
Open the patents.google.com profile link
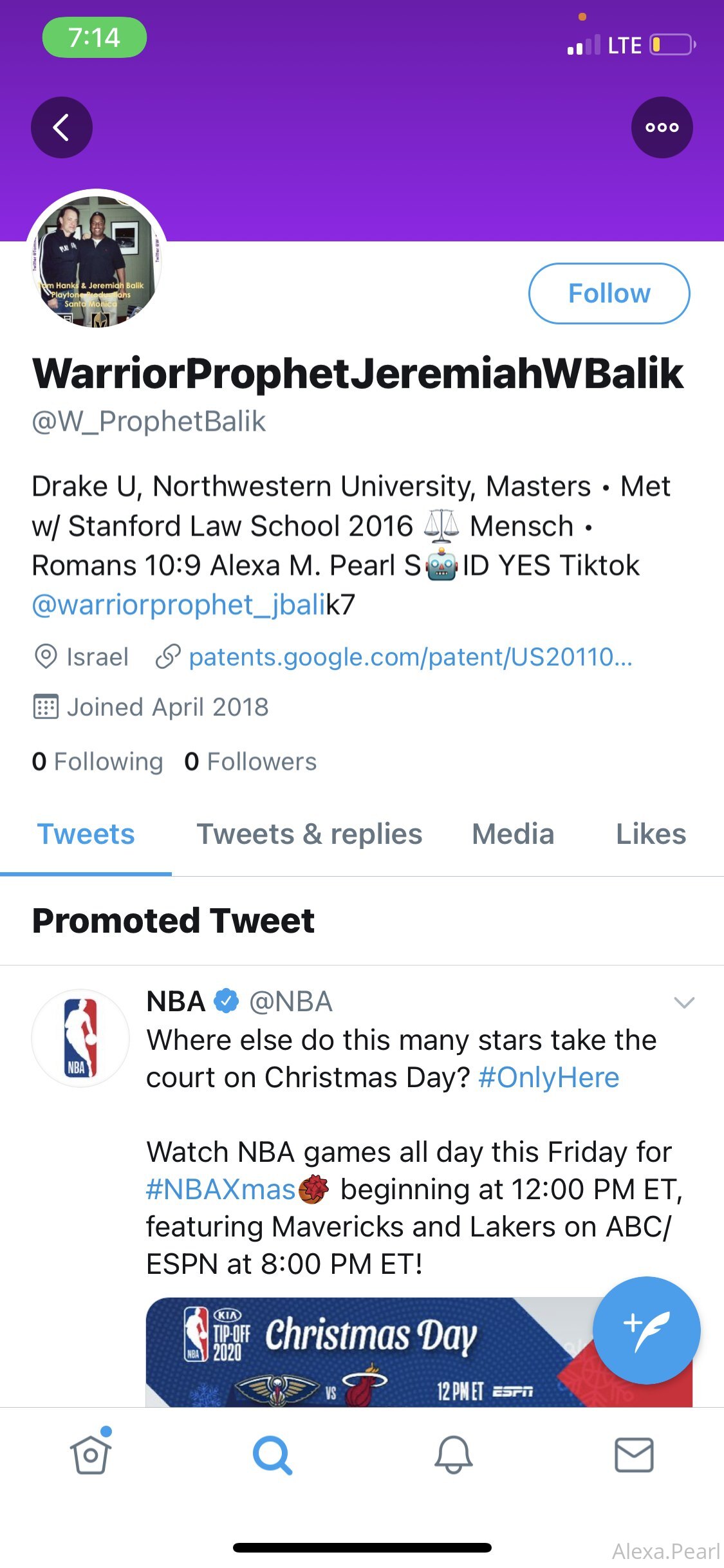[410, 657]
